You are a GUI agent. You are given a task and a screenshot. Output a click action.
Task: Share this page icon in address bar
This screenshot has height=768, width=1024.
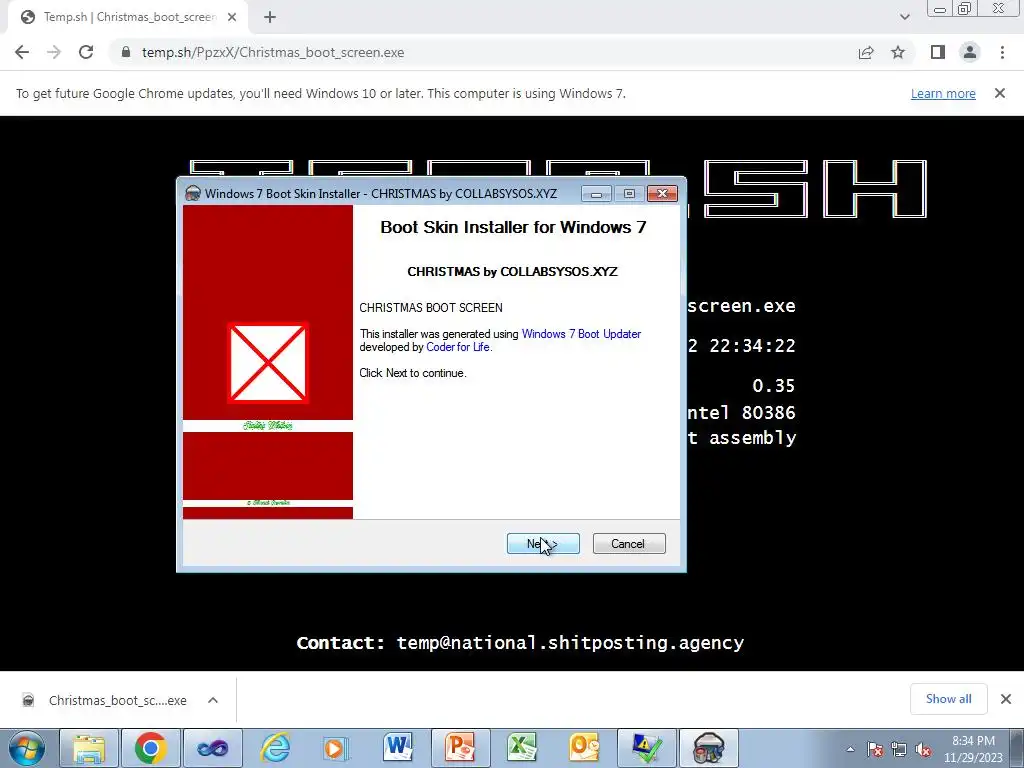click(866, 52)
